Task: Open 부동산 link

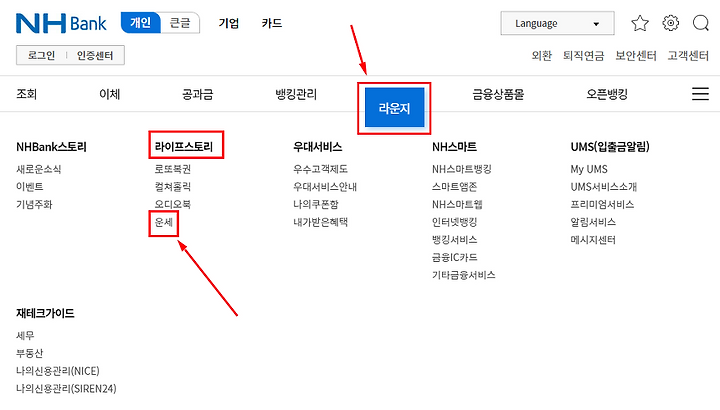Action: click(x=30, y=353)
